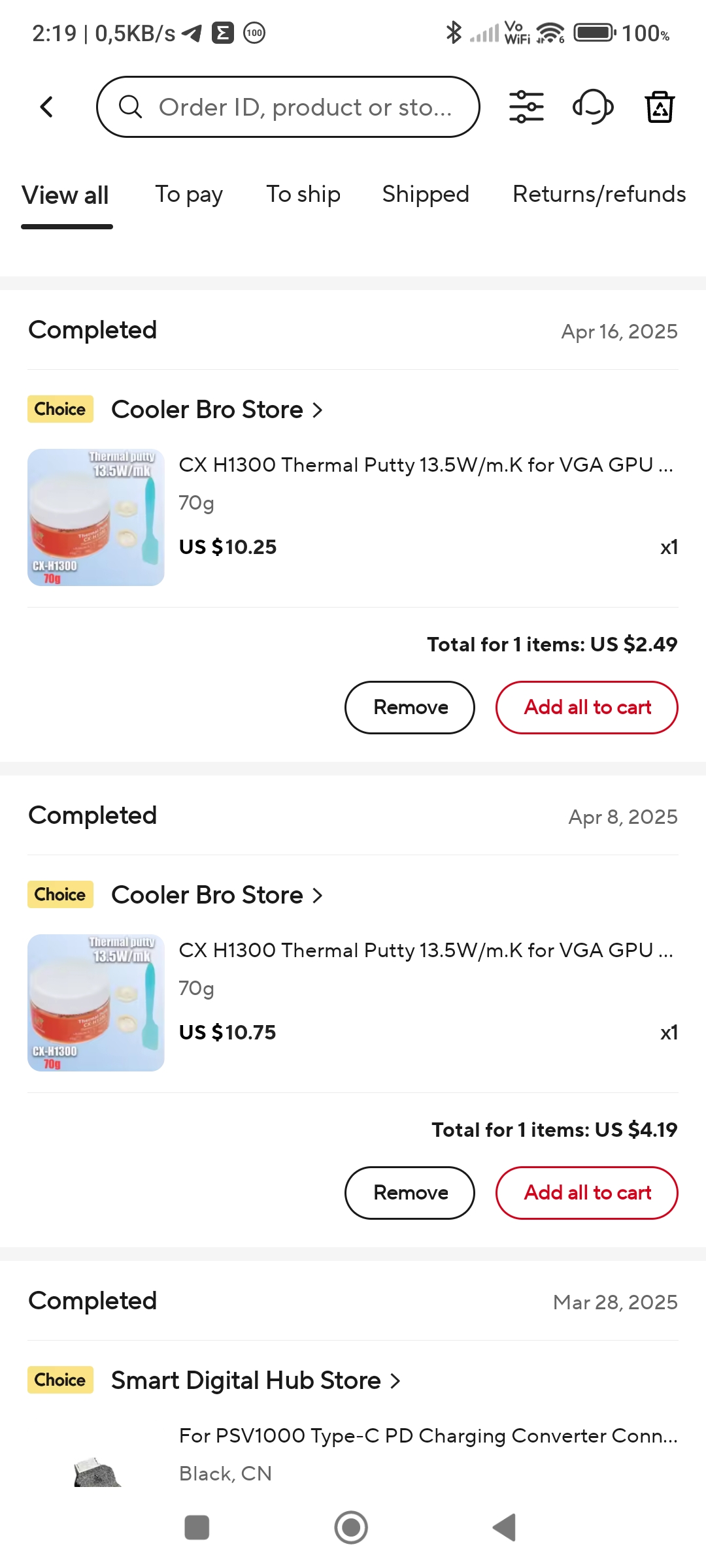Switch to the To pay tab
Viewport: 706px width, 1568px height.
pyautogui.click(x=189, y=194)
